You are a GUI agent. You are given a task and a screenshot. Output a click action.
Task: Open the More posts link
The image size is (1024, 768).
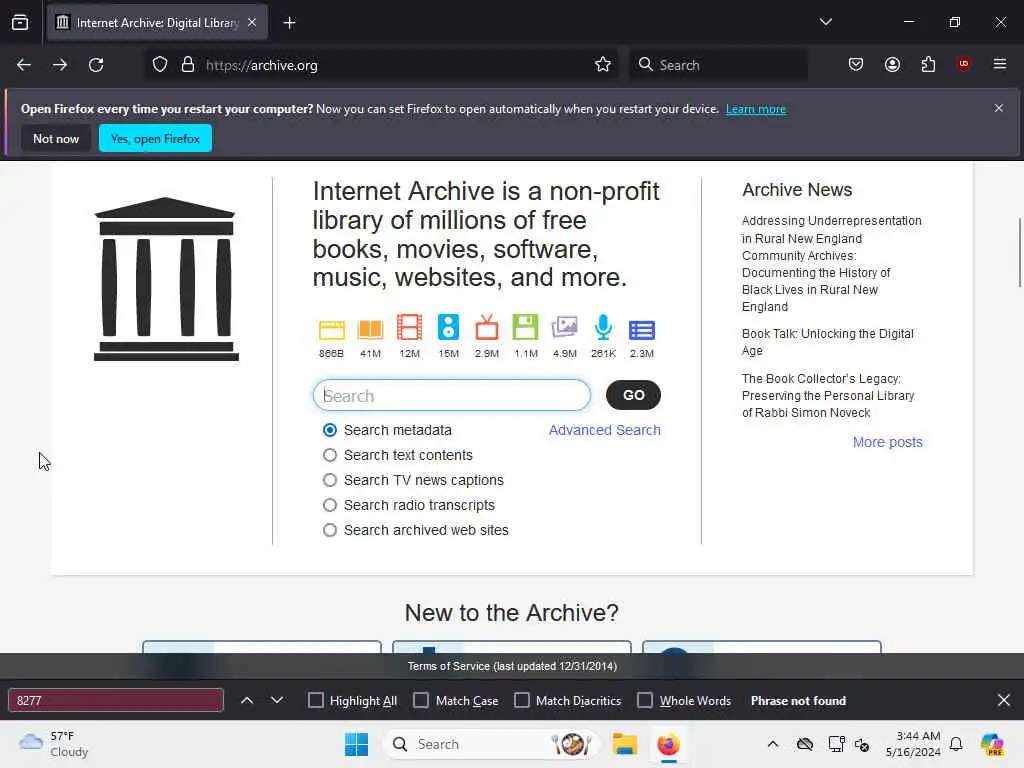(x=888, y=442)
